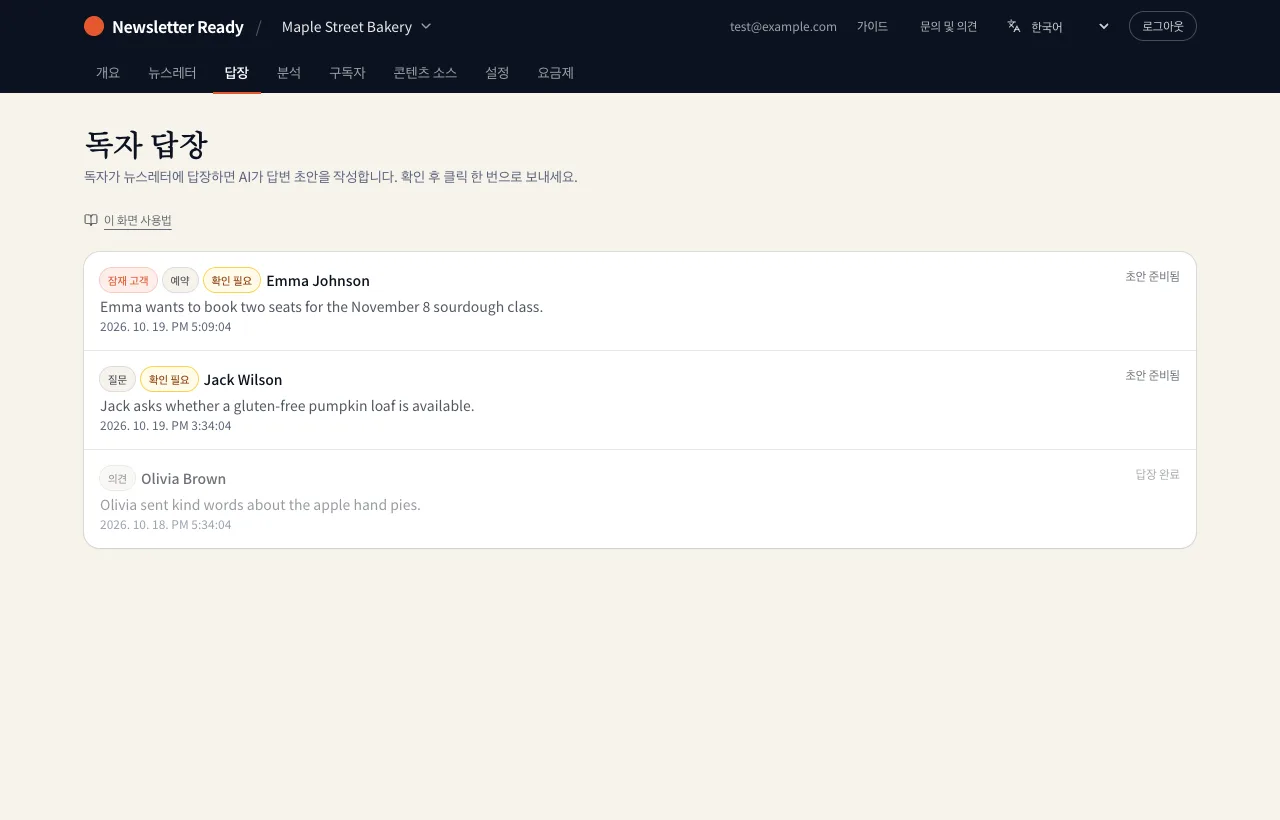Screen dimensions: 1280x820
Task: Open the 가이드 link
Action: (872, 26)
